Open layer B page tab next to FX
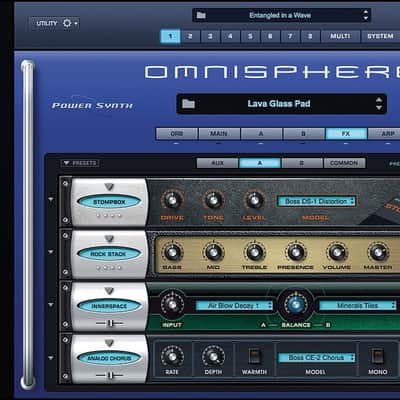The image size is (400, 400). point(303,134)
